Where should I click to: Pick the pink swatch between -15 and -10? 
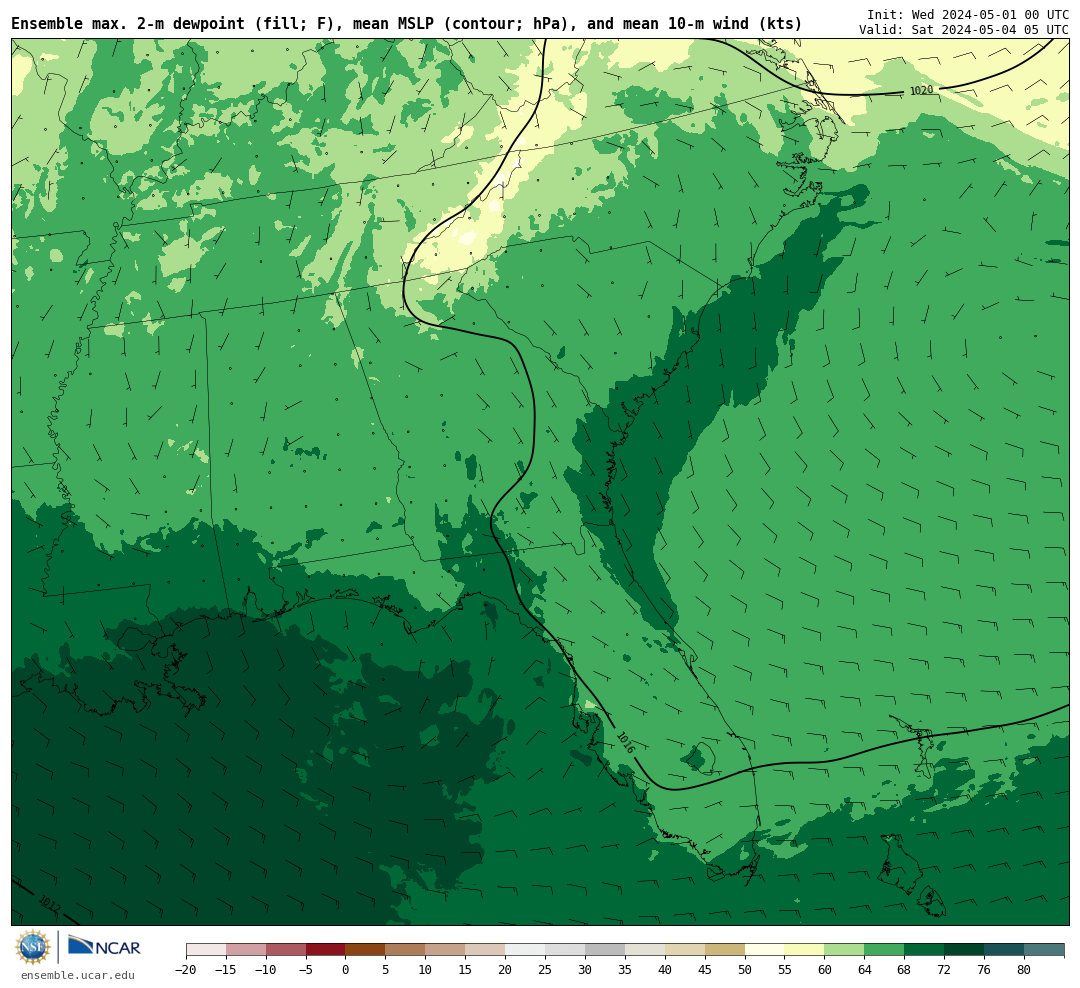click(x=246, y=950)
